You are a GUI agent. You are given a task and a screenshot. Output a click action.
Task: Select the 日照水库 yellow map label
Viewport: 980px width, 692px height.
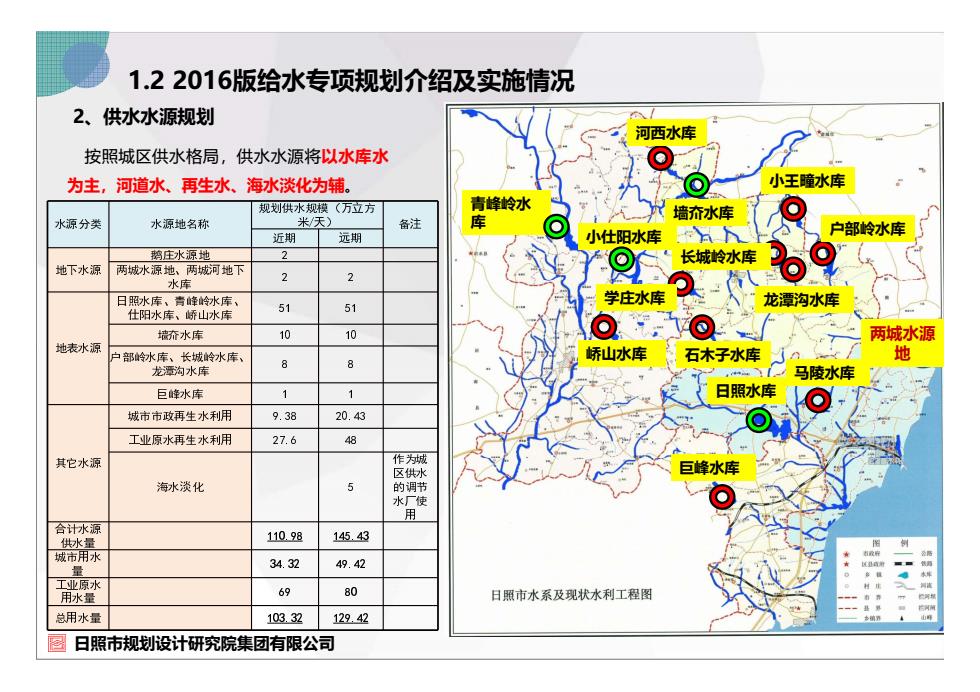(746, 391)
